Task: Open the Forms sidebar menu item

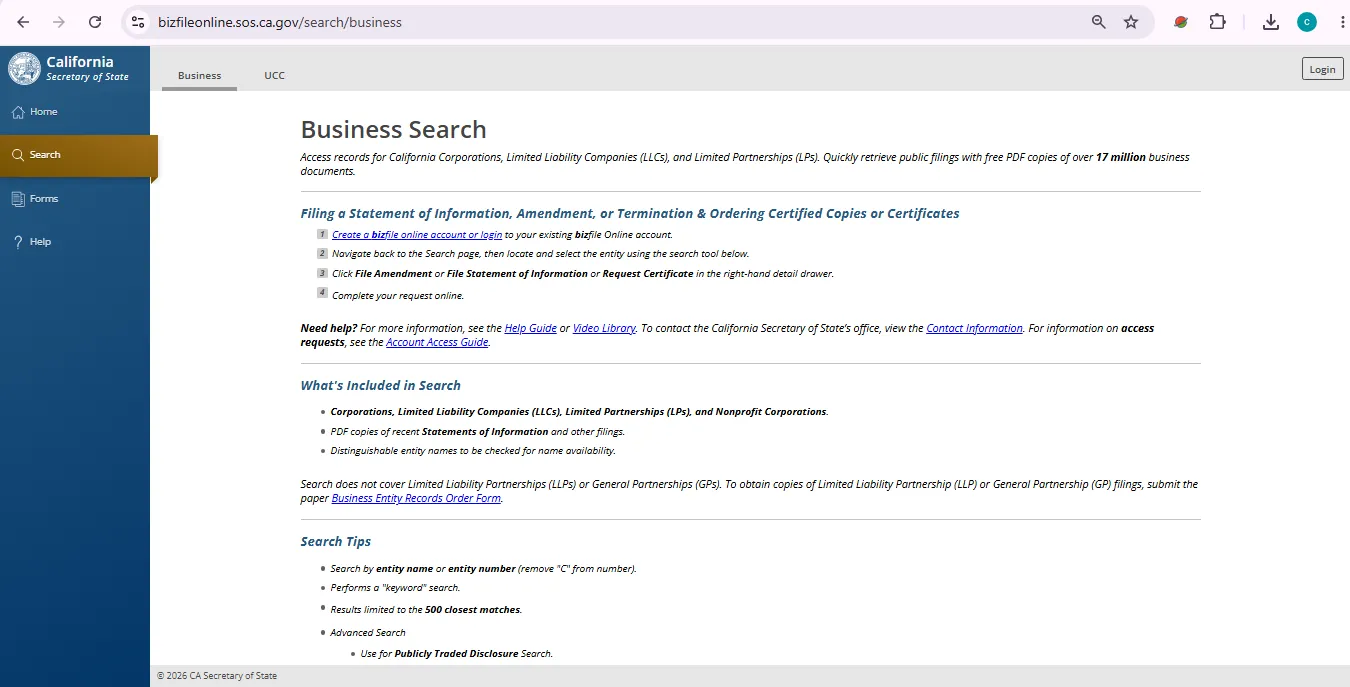Action: tap(75, 199)
